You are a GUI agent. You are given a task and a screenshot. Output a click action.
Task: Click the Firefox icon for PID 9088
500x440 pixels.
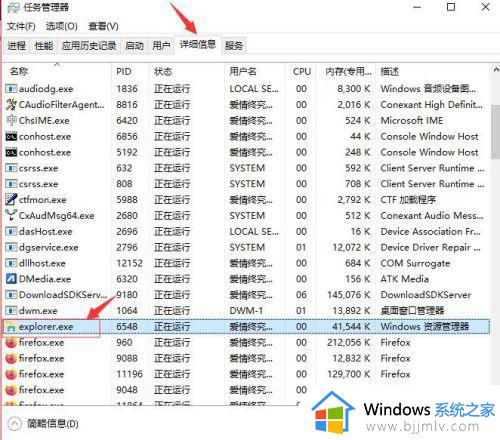pyautogui.click(x=11, y=358)
